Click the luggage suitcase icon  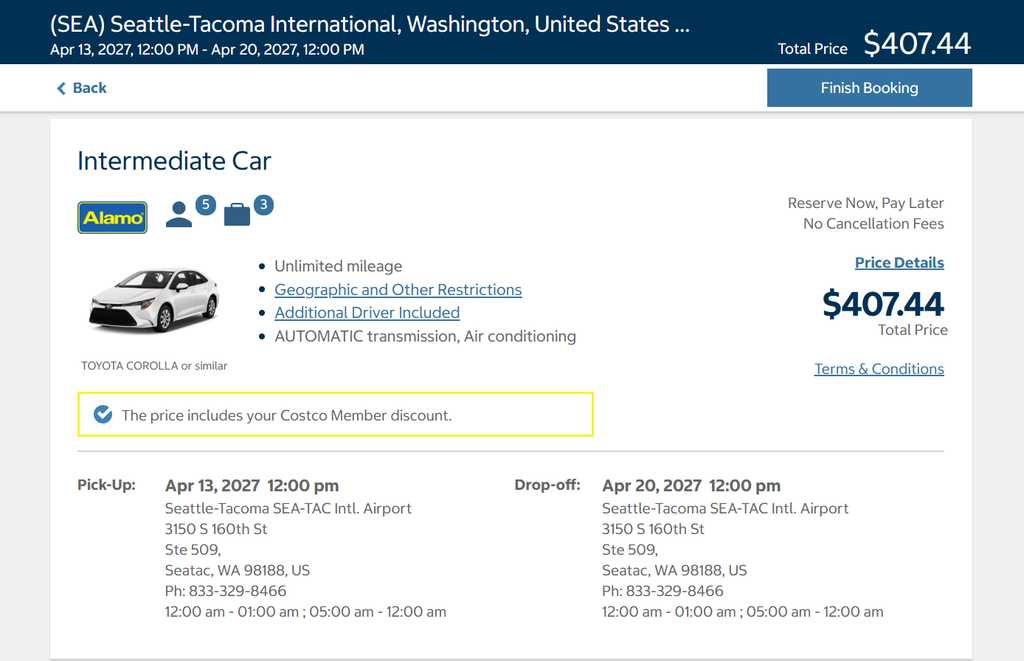coord(237,214)
